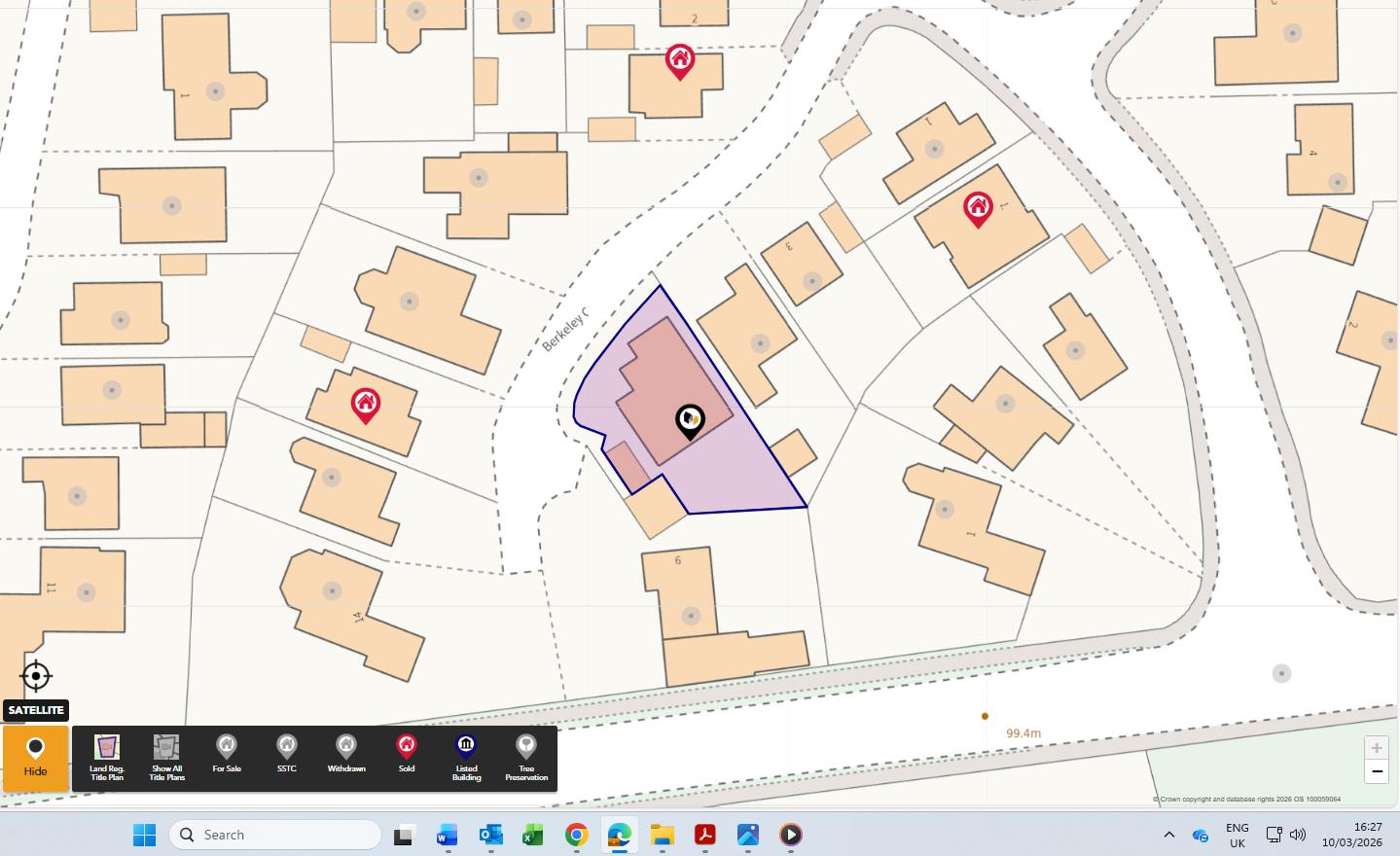Click the locate-me crosshair icon
The image size is (1400, 856).
click(36, 675)
